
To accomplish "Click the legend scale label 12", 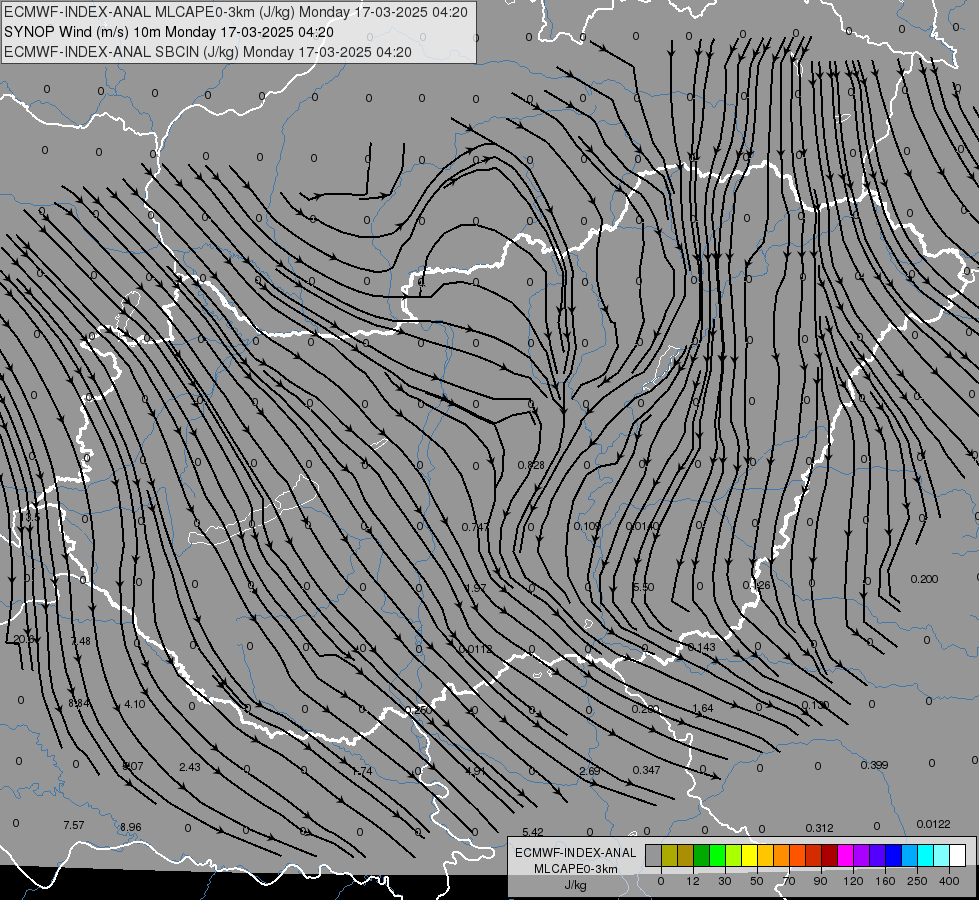I will point(693,881).
